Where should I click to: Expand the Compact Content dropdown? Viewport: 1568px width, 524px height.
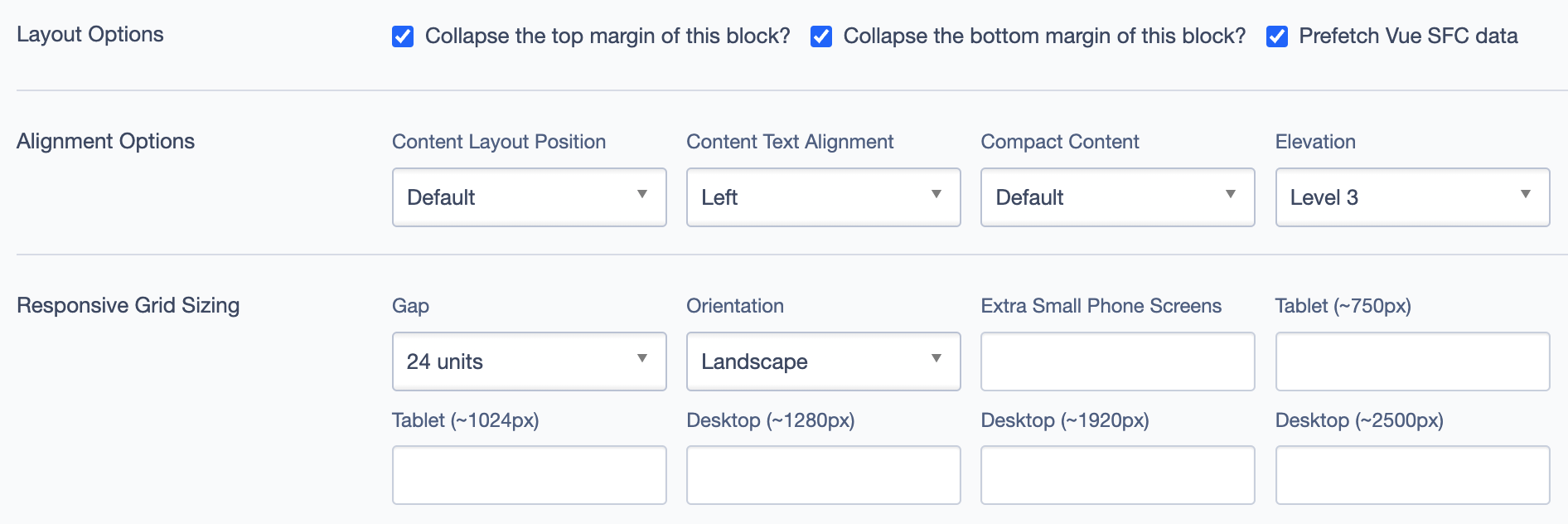(x=1117, y=197)
